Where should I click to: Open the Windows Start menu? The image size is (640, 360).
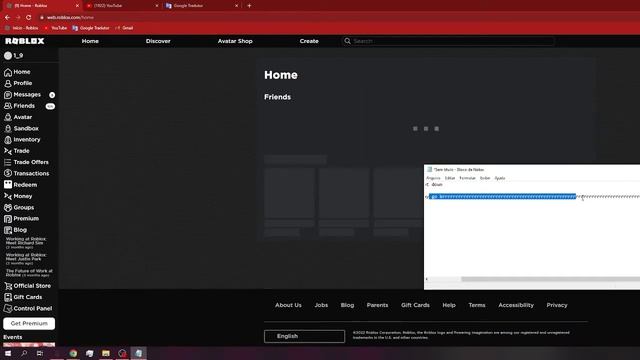[x=8, y=353]
